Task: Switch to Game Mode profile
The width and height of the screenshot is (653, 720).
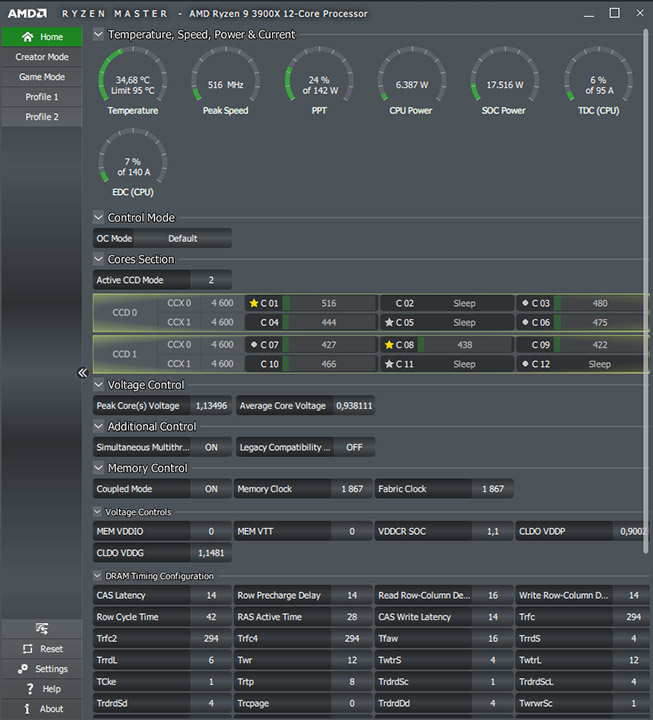Action: [x=42, y=77]
